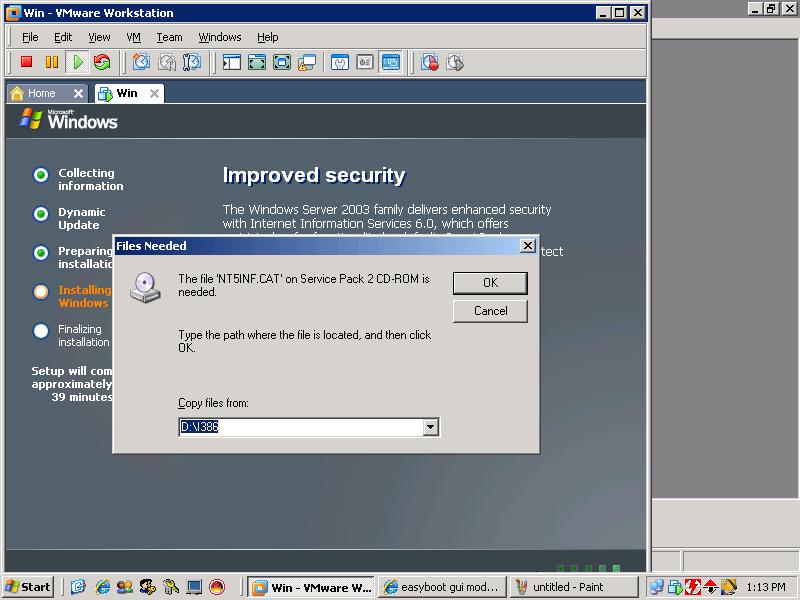Viewport: 800px width, 600px height.
Task: Open the View menu
Action: tap(99, 37)
